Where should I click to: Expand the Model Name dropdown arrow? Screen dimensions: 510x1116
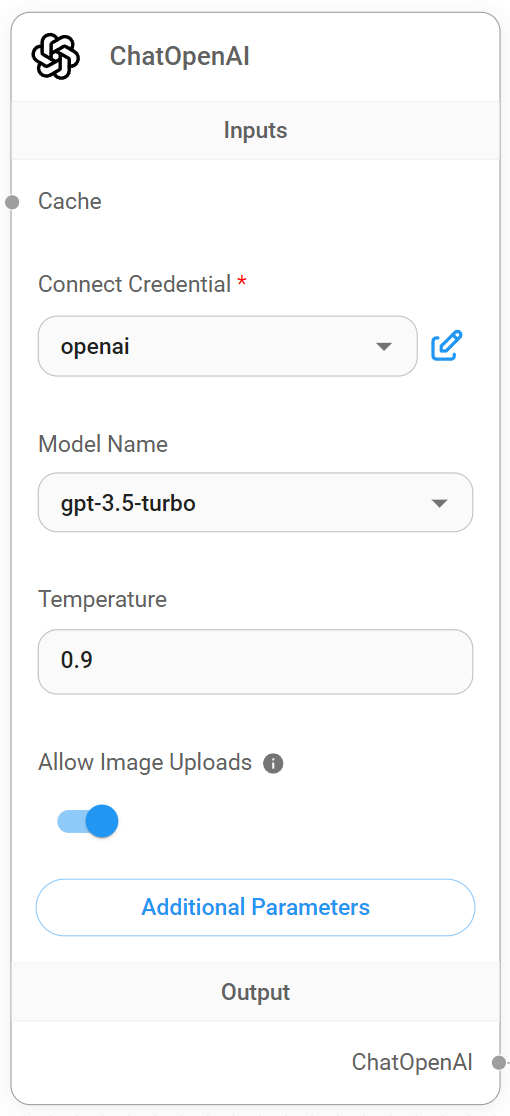coord(439,504)
